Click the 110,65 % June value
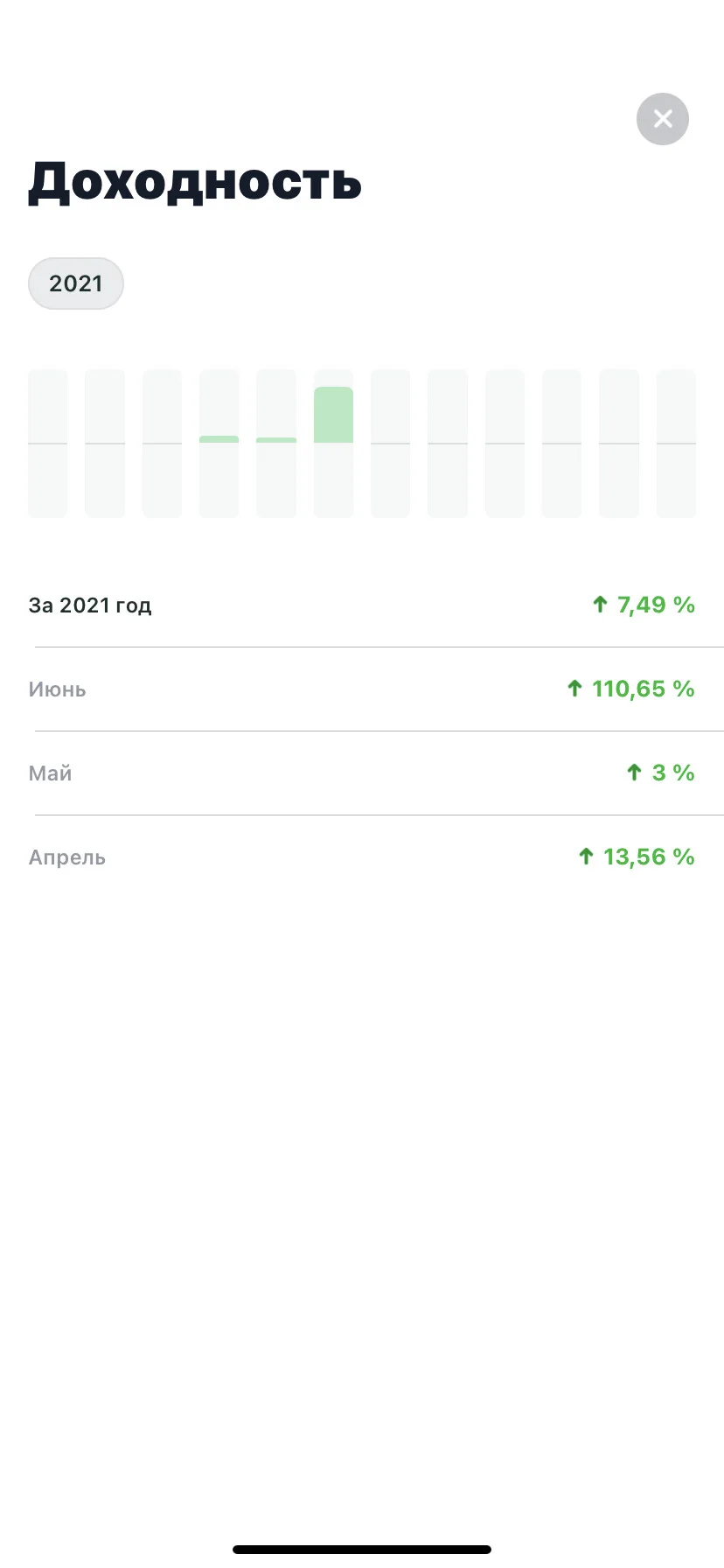This screenshot has height=1568, width=724. click(x=643, y=689)
